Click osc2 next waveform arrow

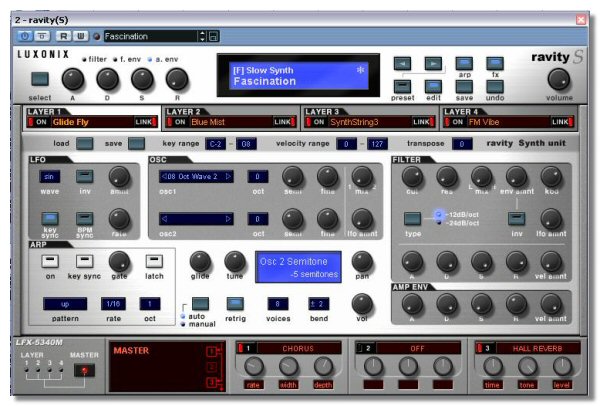228,219
